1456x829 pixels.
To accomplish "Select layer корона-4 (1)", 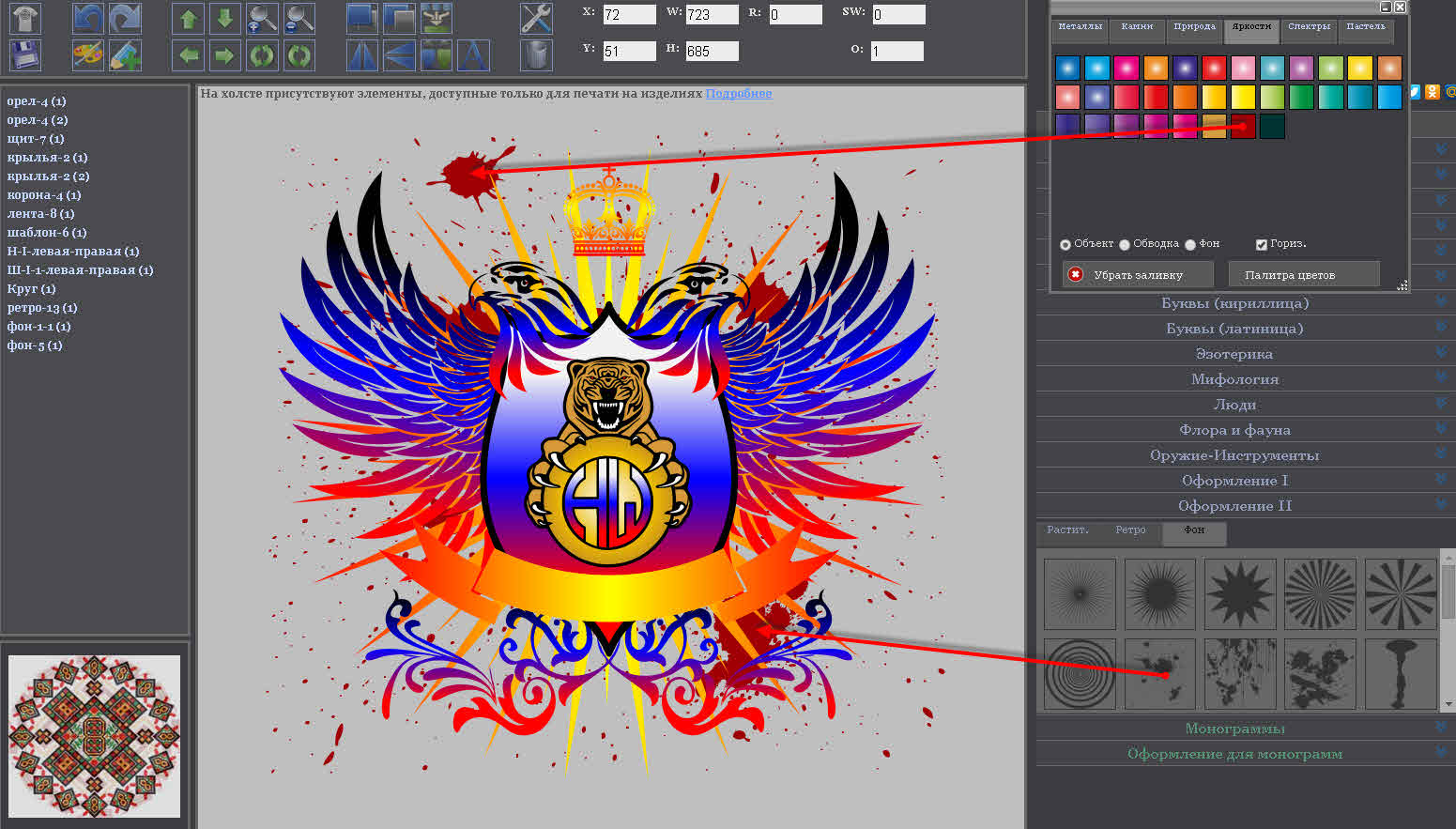I will pos(44,195).
